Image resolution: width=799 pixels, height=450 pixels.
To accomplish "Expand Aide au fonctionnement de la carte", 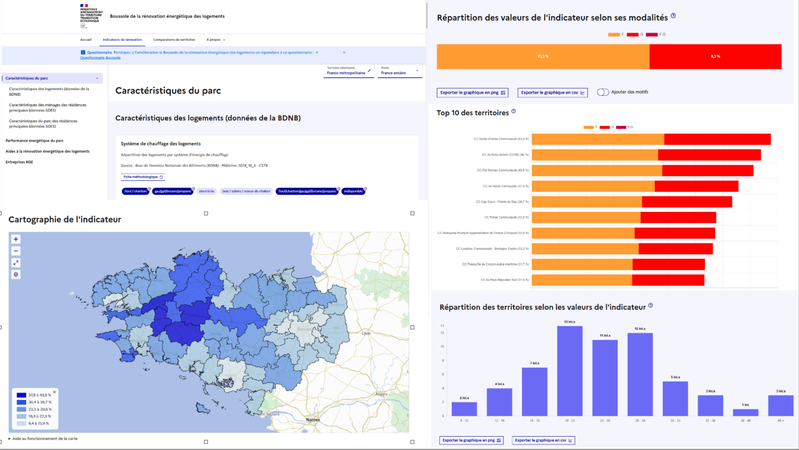I will [43, 438].
